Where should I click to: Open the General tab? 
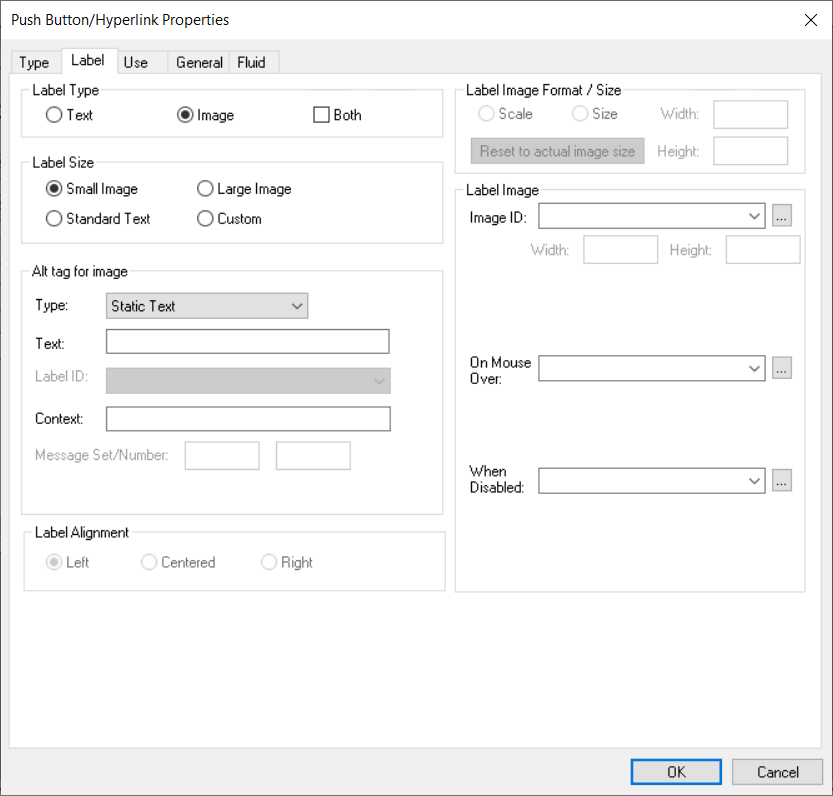[198, 62]
